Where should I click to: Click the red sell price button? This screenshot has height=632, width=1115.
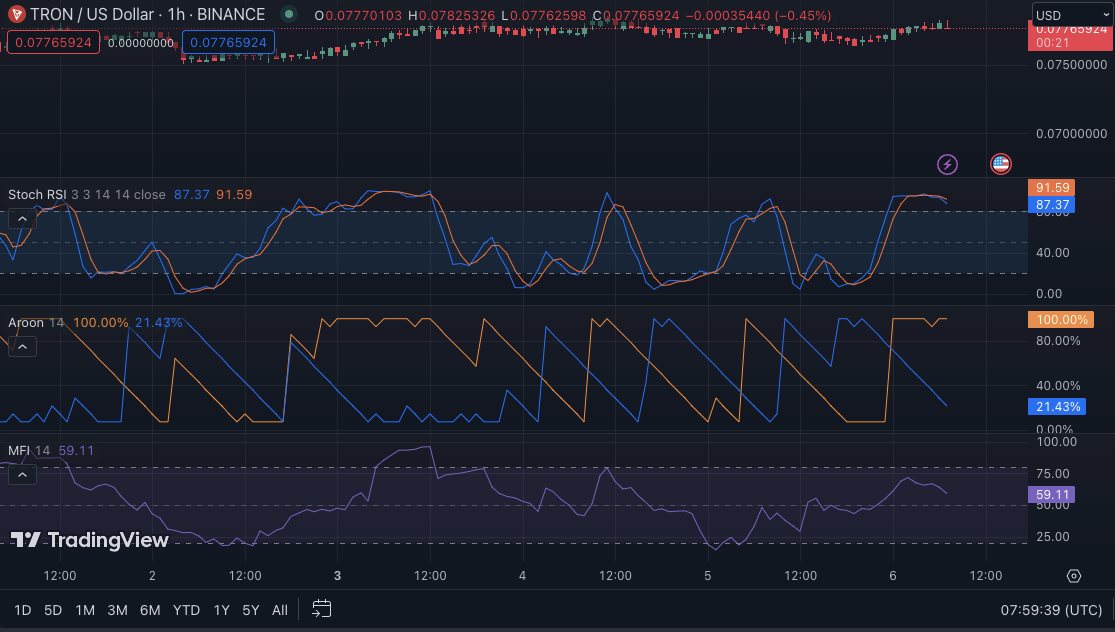[x=53, y=43]
